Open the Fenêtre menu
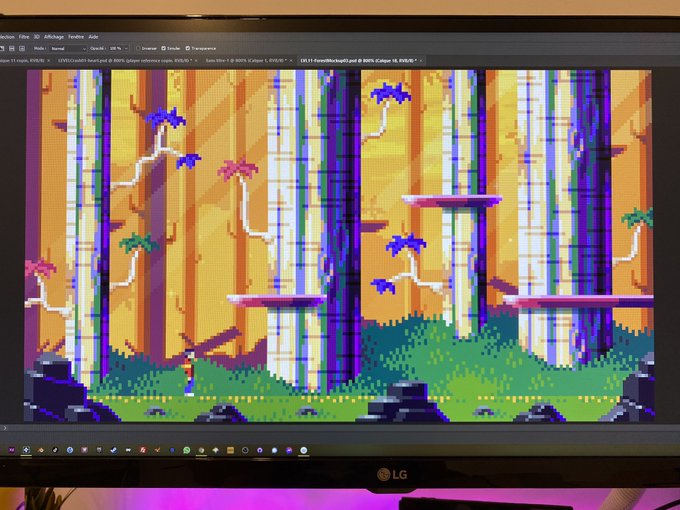 (76, 37)
